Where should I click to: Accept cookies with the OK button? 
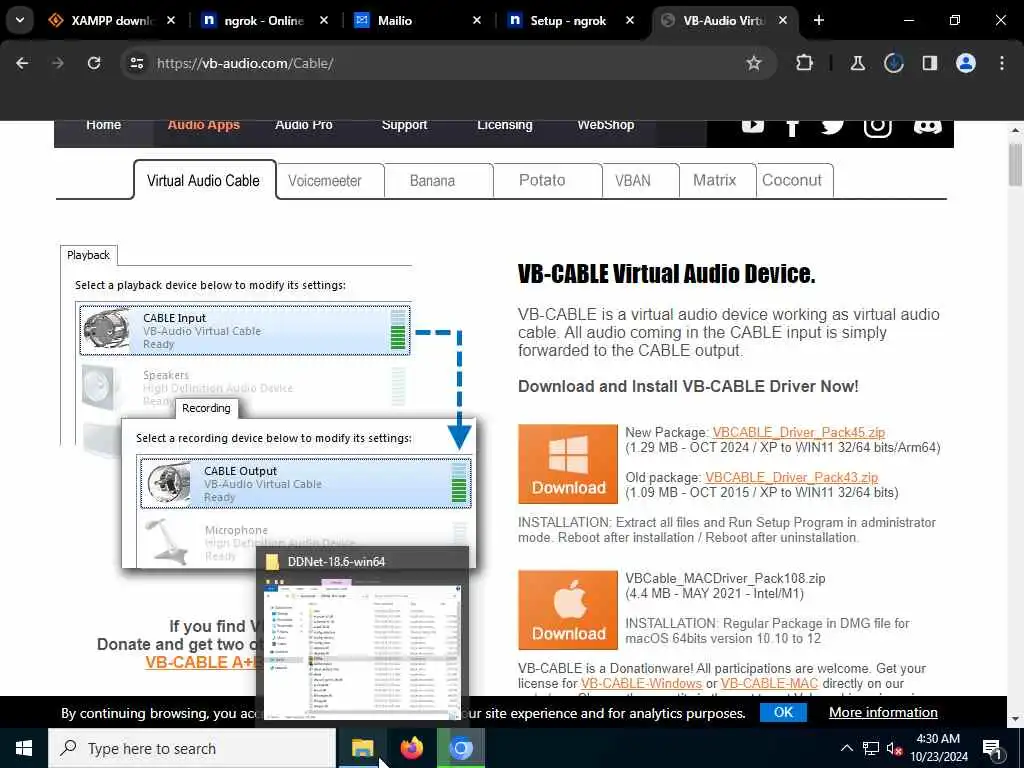coord(783,712)
